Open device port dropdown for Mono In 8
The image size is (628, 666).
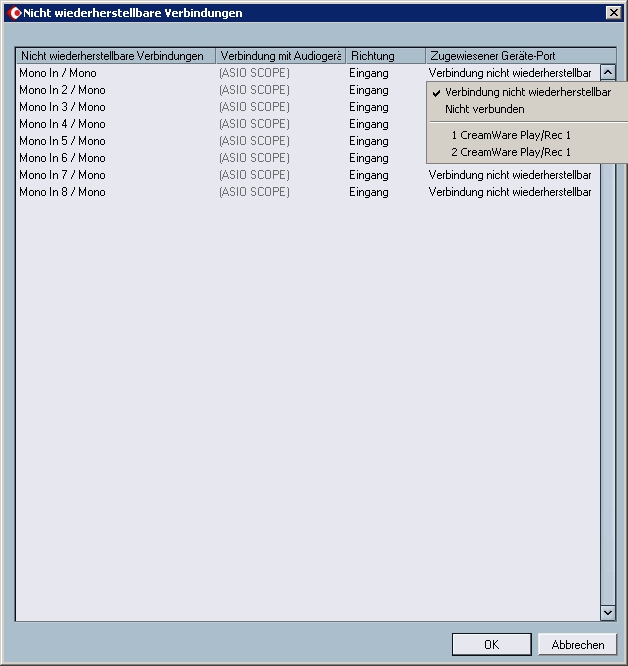click(510, 192)
